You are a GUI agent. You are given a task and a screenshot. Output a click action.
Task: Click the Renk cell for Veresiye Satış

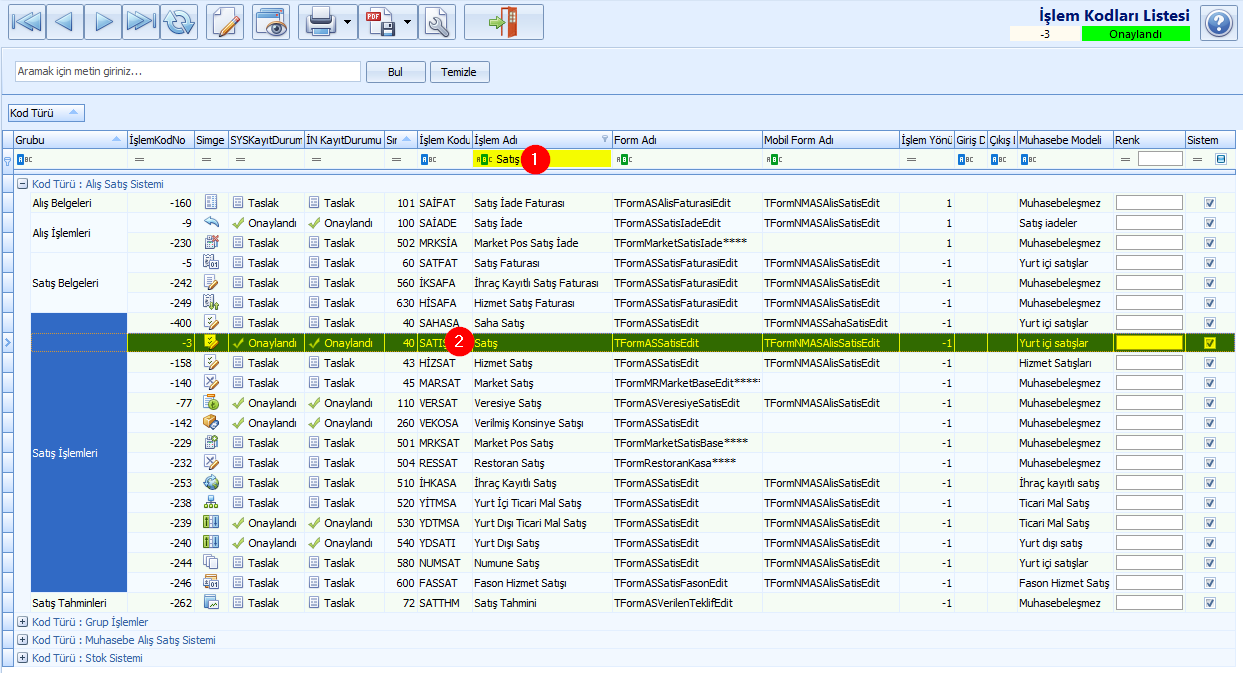coord(1149,403)
